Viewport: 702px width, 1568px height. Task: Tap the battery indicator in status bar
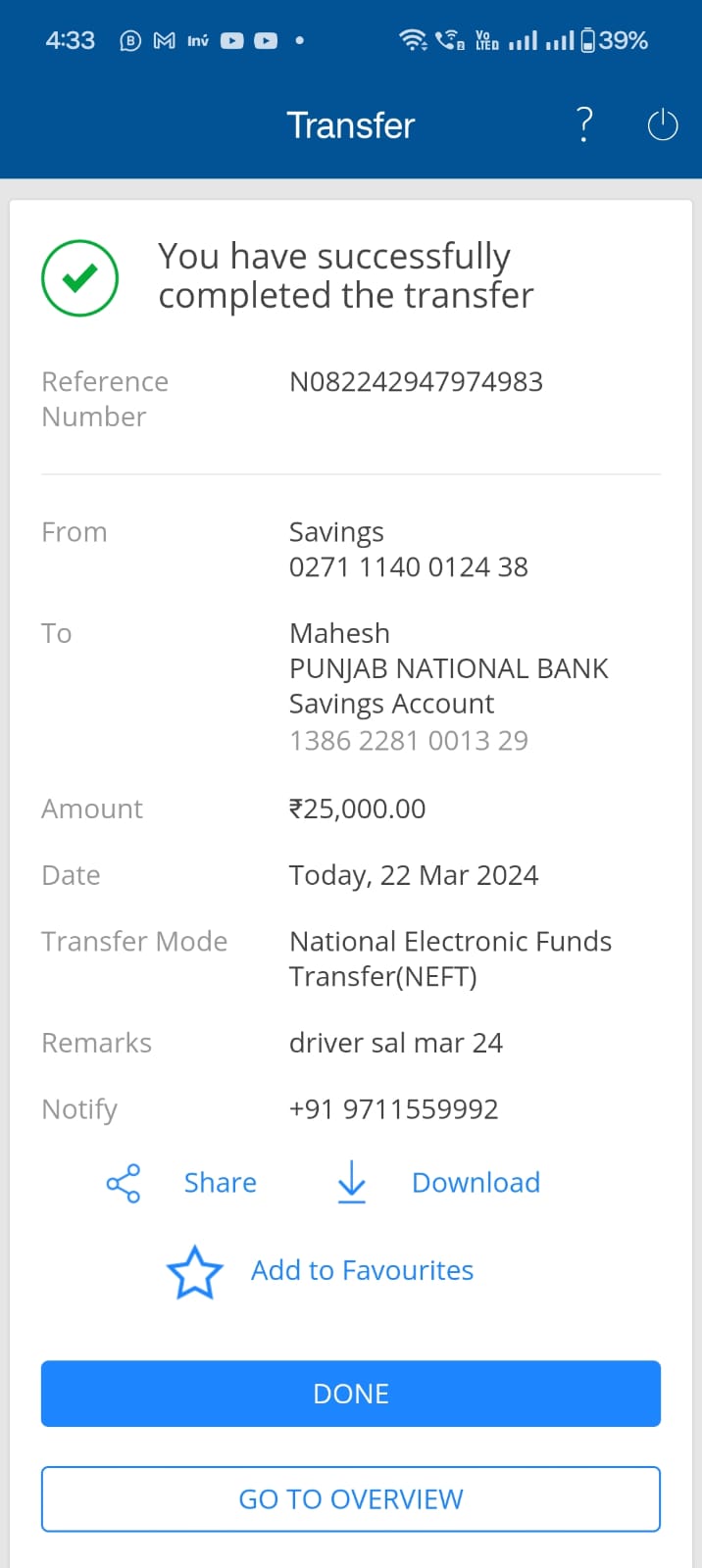click(588, 41)
